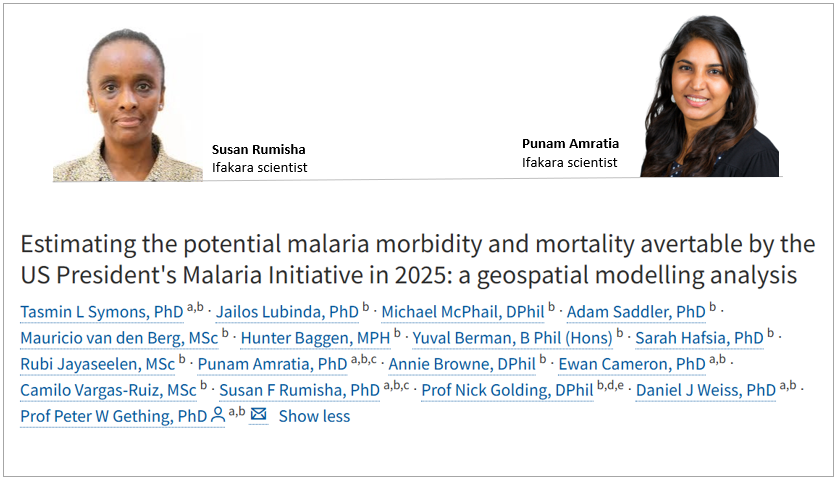Screen dimensions: 837x480
Task: Open Tasmin L Symons author link
Action: [x=101, y=311]
